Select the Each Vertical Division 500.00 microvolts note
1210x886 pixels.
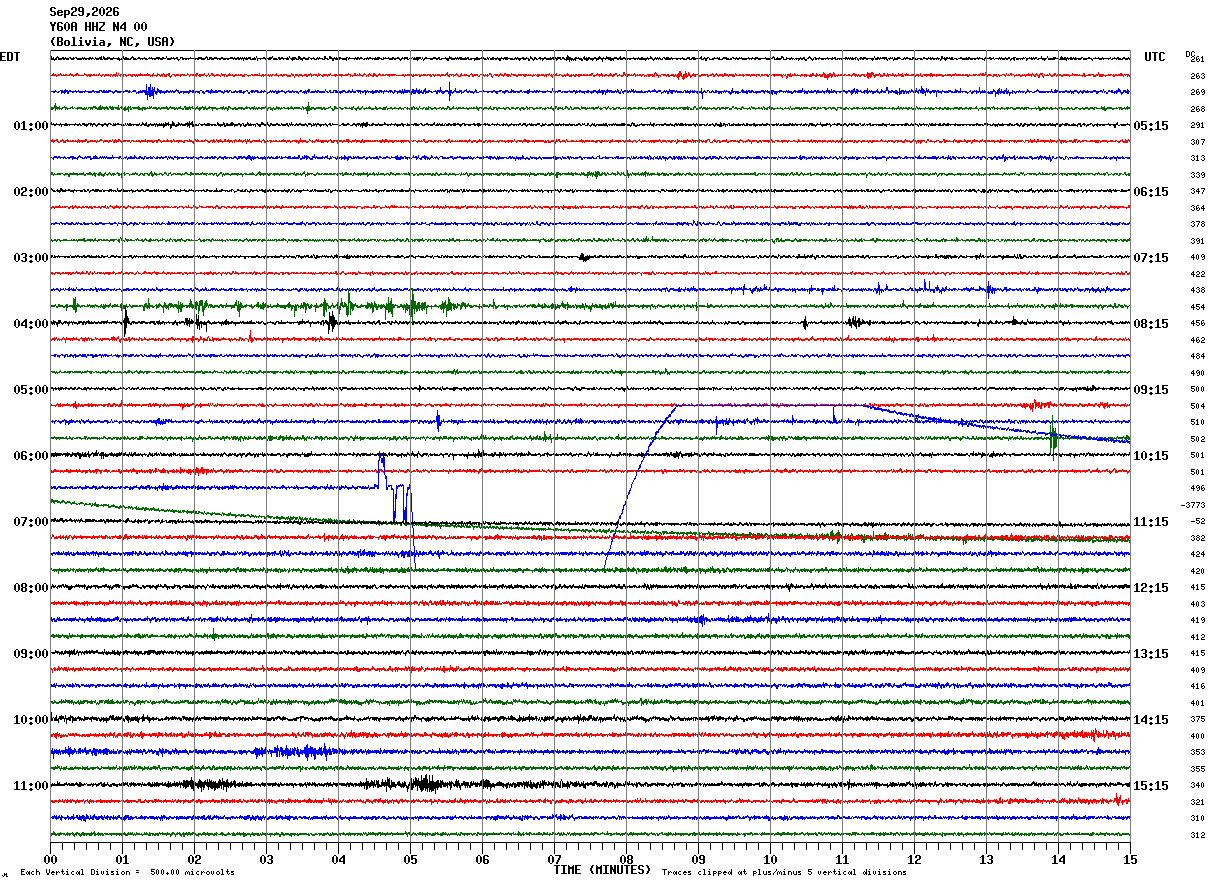(x=127, y=873)
